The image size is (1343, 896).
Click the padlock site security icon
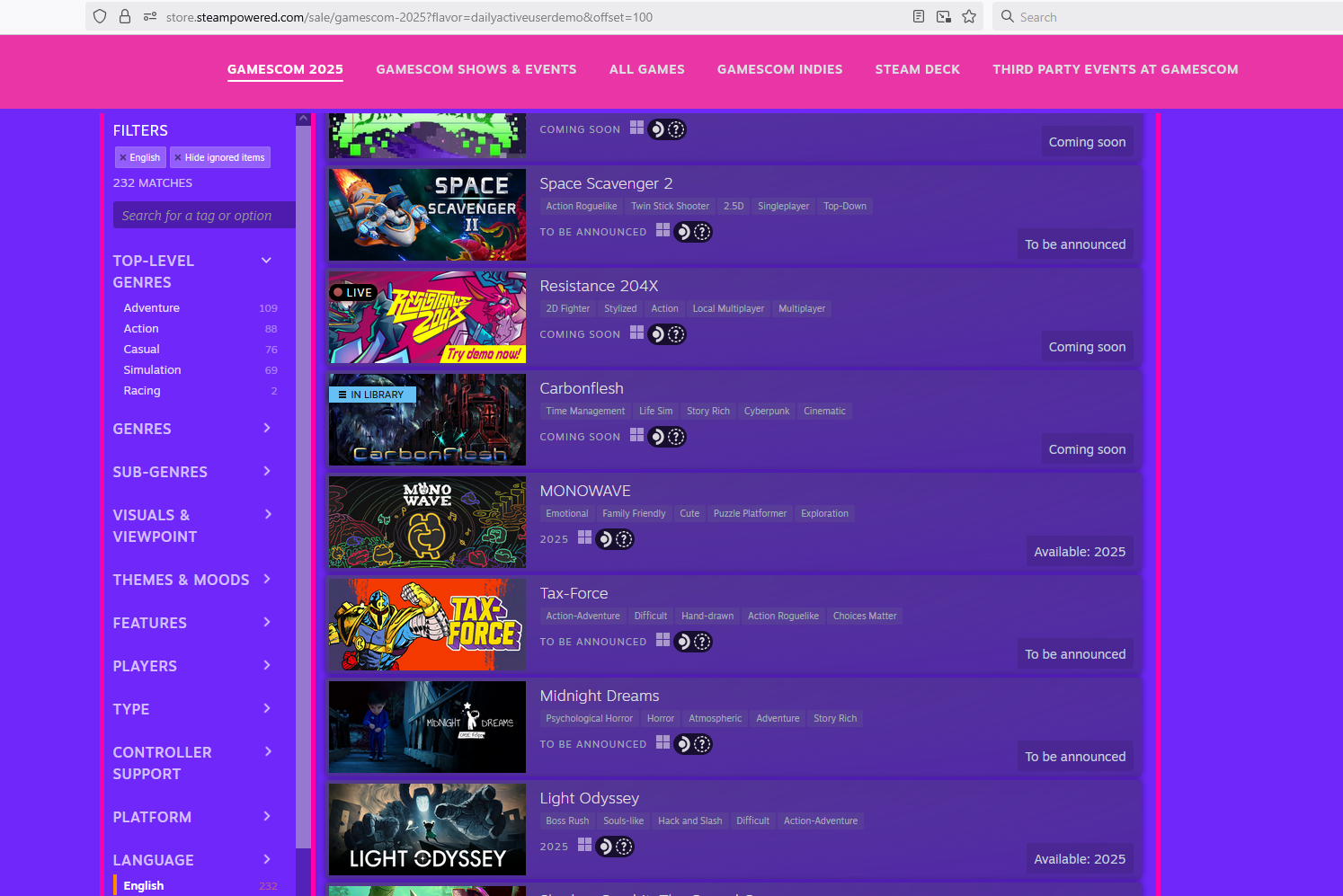click(x=125, y=17)
